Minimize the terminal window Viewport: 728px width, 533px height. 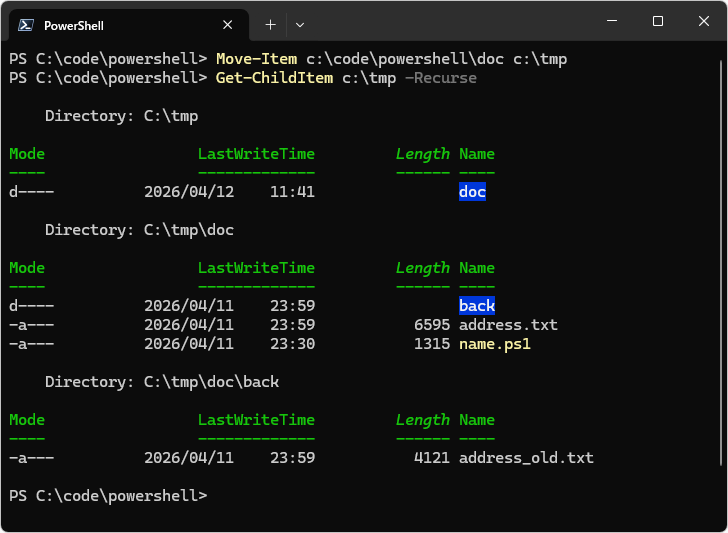click(612, 21)
